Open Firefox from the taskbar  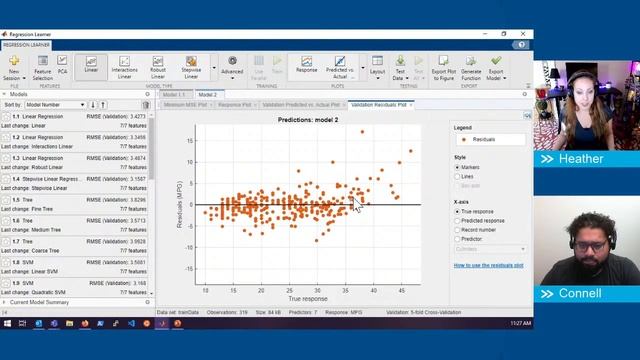pyautogui.click(x=85, y=323)
